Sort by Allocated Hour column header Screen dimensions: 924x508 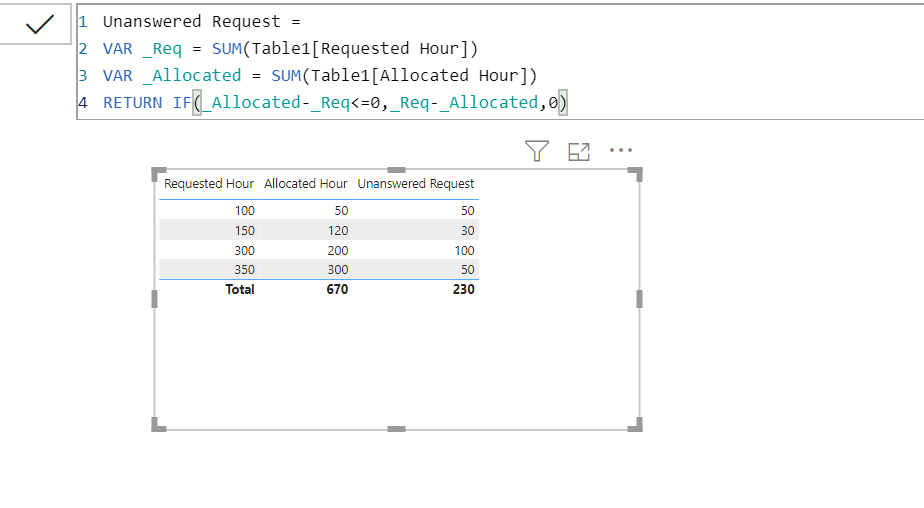pyautogui.click(x=306, y=184)
